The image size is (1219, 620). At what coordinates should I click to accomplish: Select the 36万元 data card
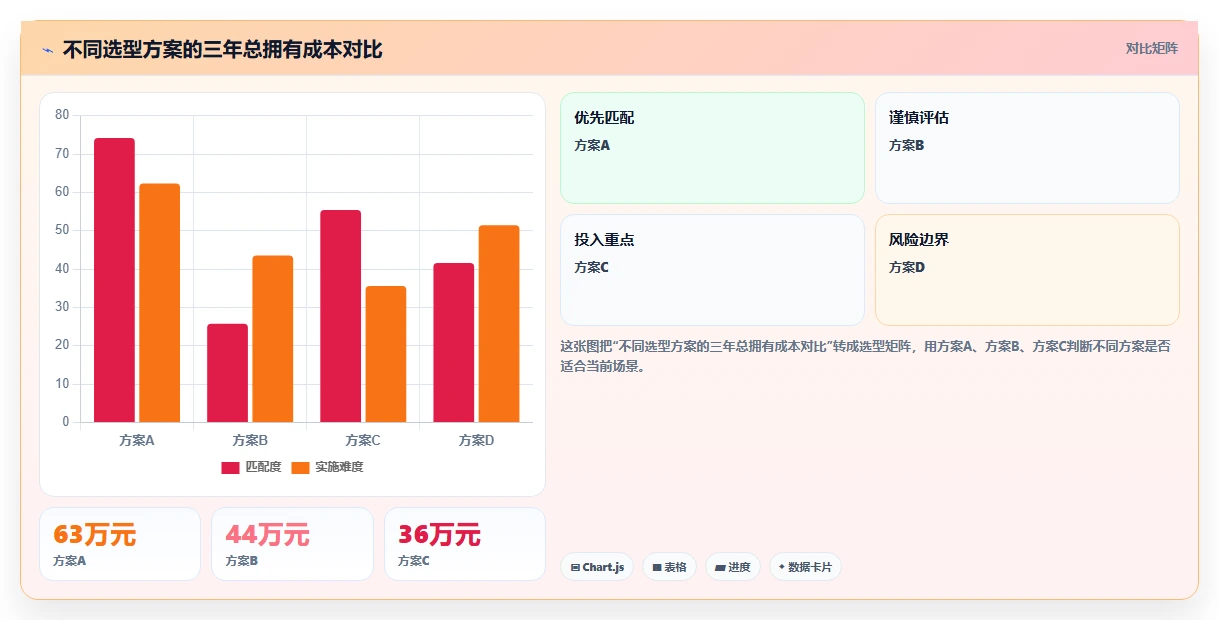click(465, 544)
